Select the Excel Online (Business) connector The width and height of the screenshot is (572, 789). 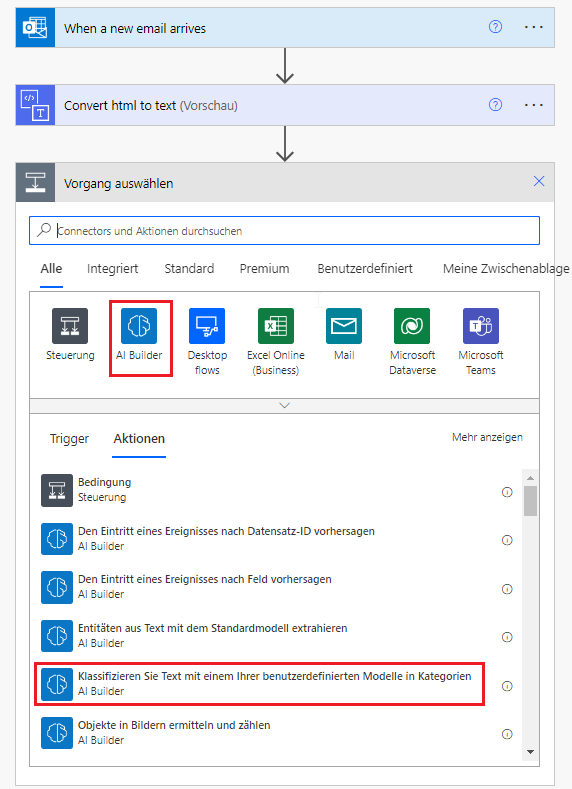coord(276,326)
